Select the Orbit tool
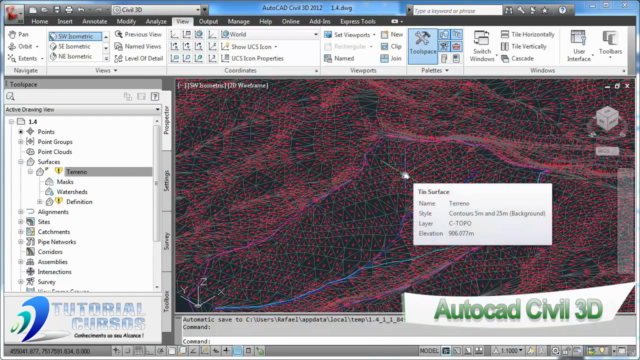The image size is (640, 360). pyautogui.click(x=24, y=47)
